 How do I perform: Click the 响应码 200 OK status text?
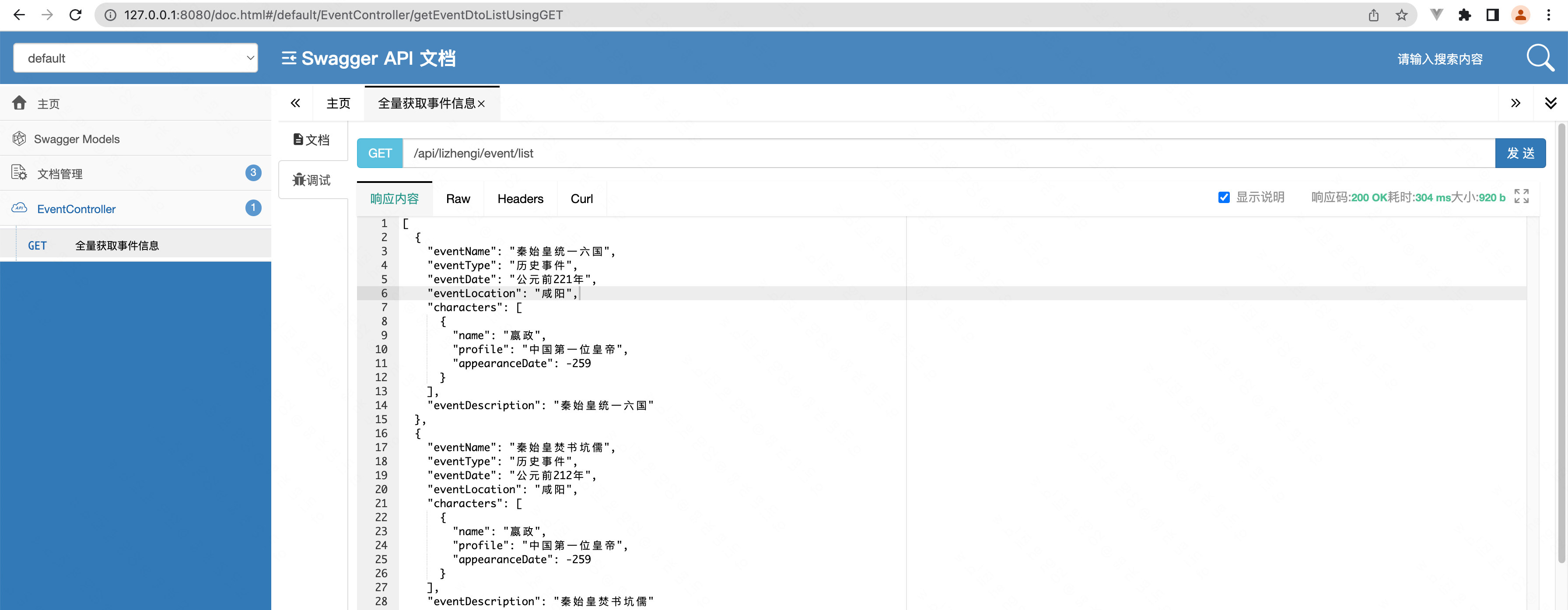[1349, 197]
